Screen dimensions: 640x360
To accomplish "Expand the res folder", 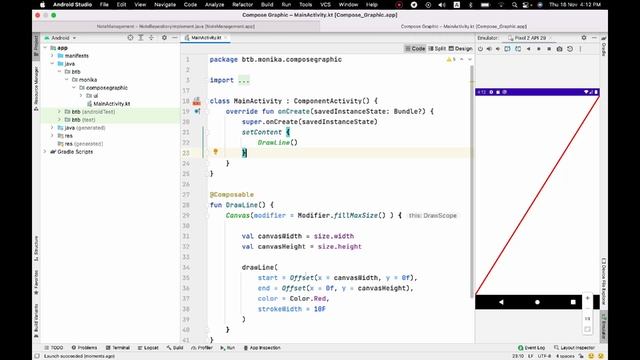I will coord(52,136).
